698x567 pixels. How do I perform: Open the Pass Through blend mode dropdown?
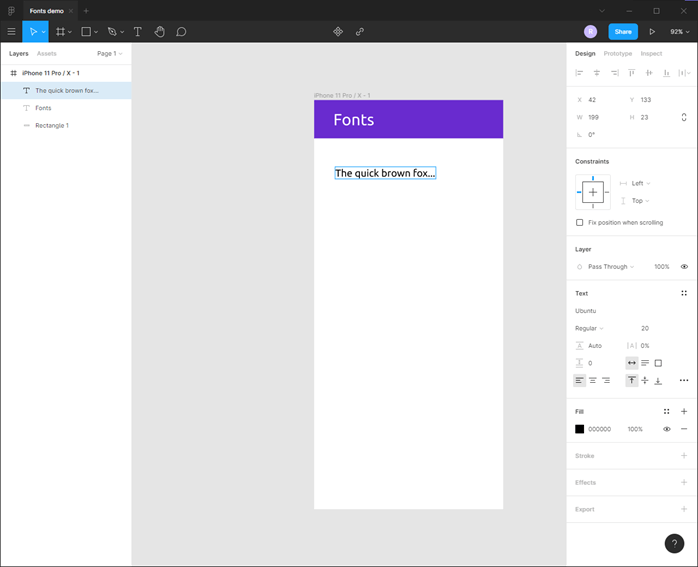coord(610,267)
